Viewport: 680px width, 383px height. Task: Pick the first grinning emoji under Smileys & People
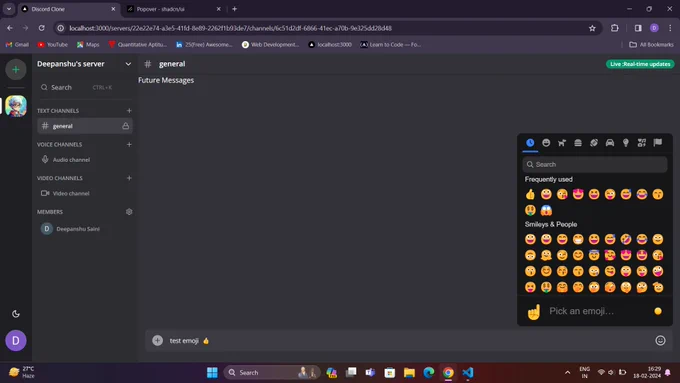(x=530, y=239)
